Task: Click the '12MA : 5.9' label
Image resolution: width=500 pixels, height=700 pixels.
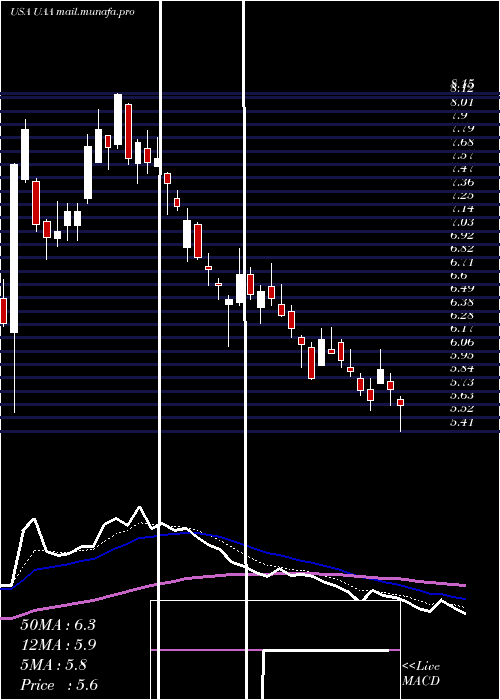Action: tap(58, 645)
